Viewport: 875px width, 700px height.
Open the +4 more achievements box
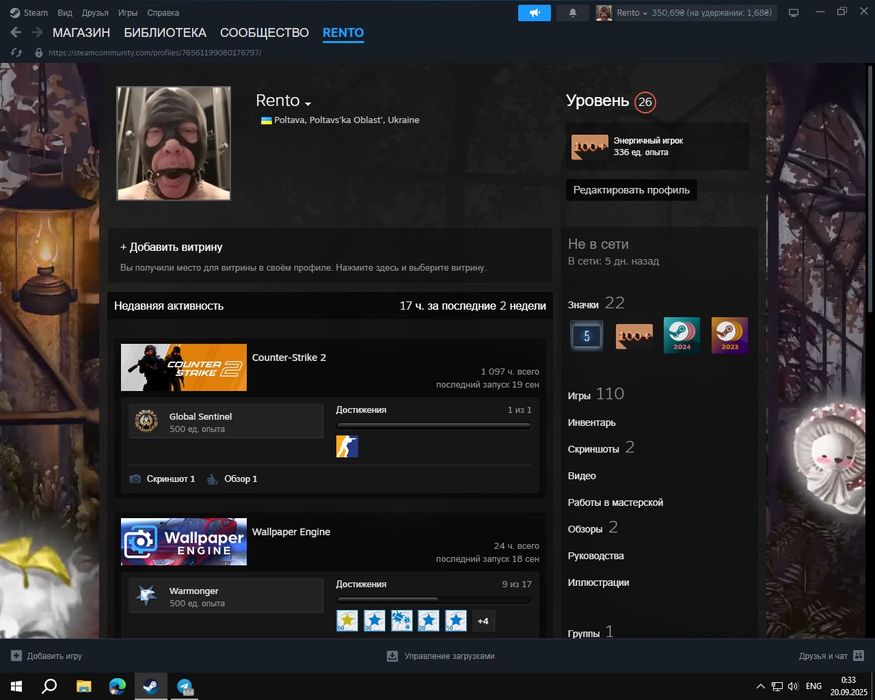click(483, 621)
